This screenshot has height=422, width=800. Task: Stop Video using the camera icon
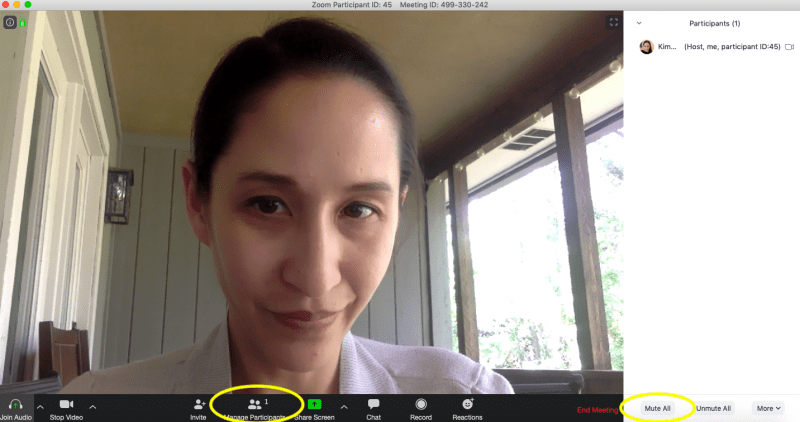tap(66, 404)
